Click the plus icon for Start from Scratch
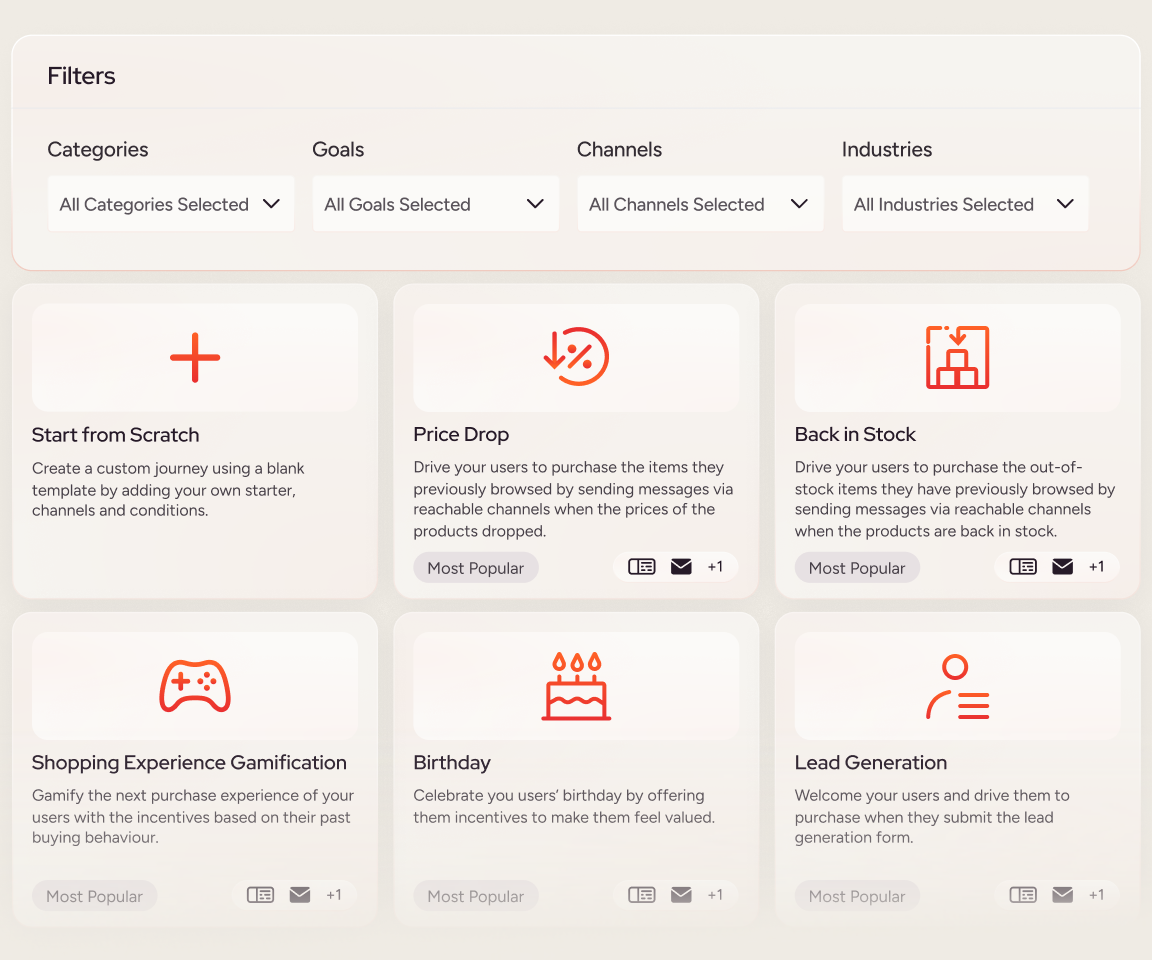Screen dimensions: 1152x960 point(195,358)
